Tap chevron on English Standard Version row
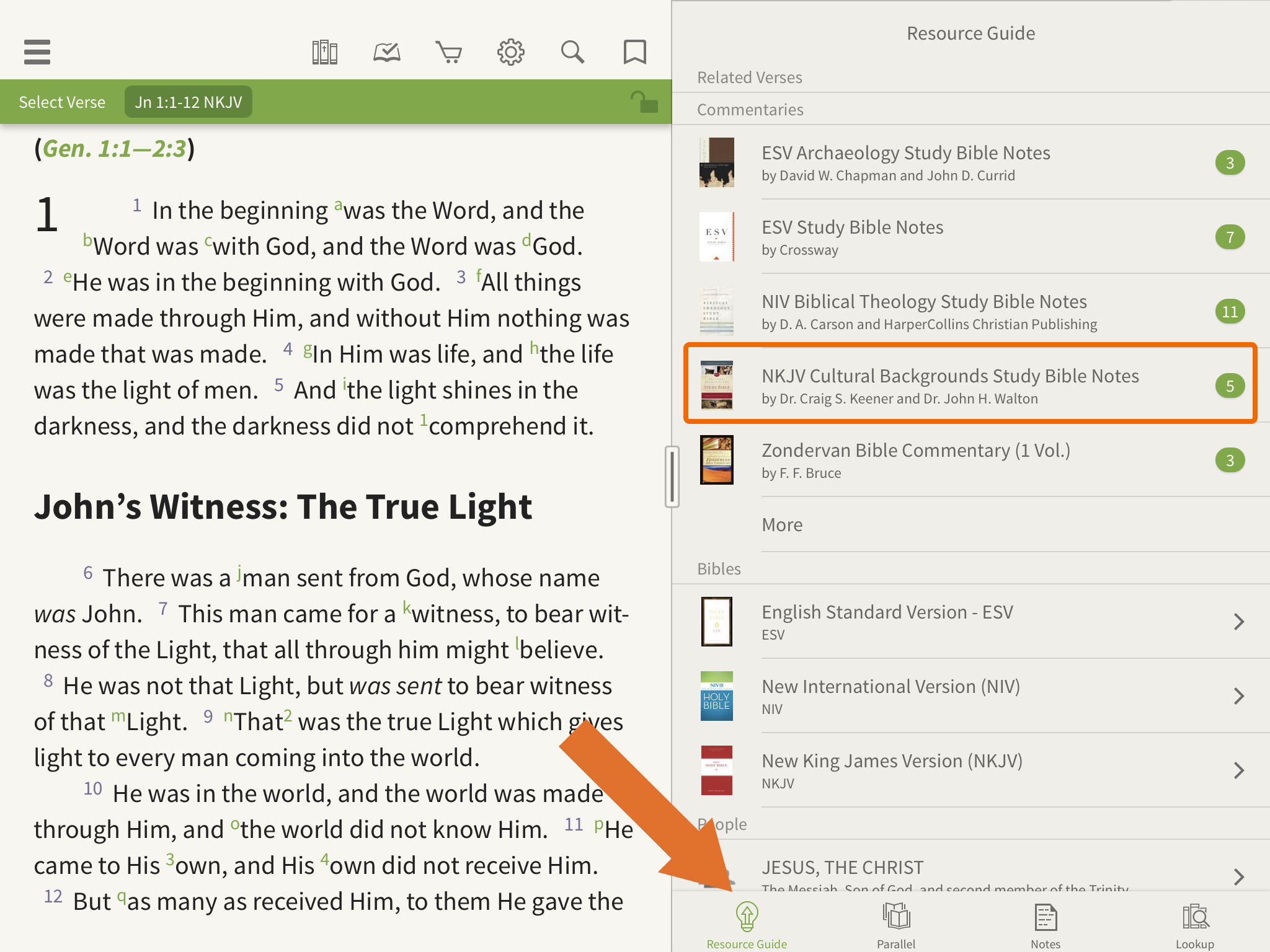The height and width of the screenshot is (952, 1270). [1238, 622]
